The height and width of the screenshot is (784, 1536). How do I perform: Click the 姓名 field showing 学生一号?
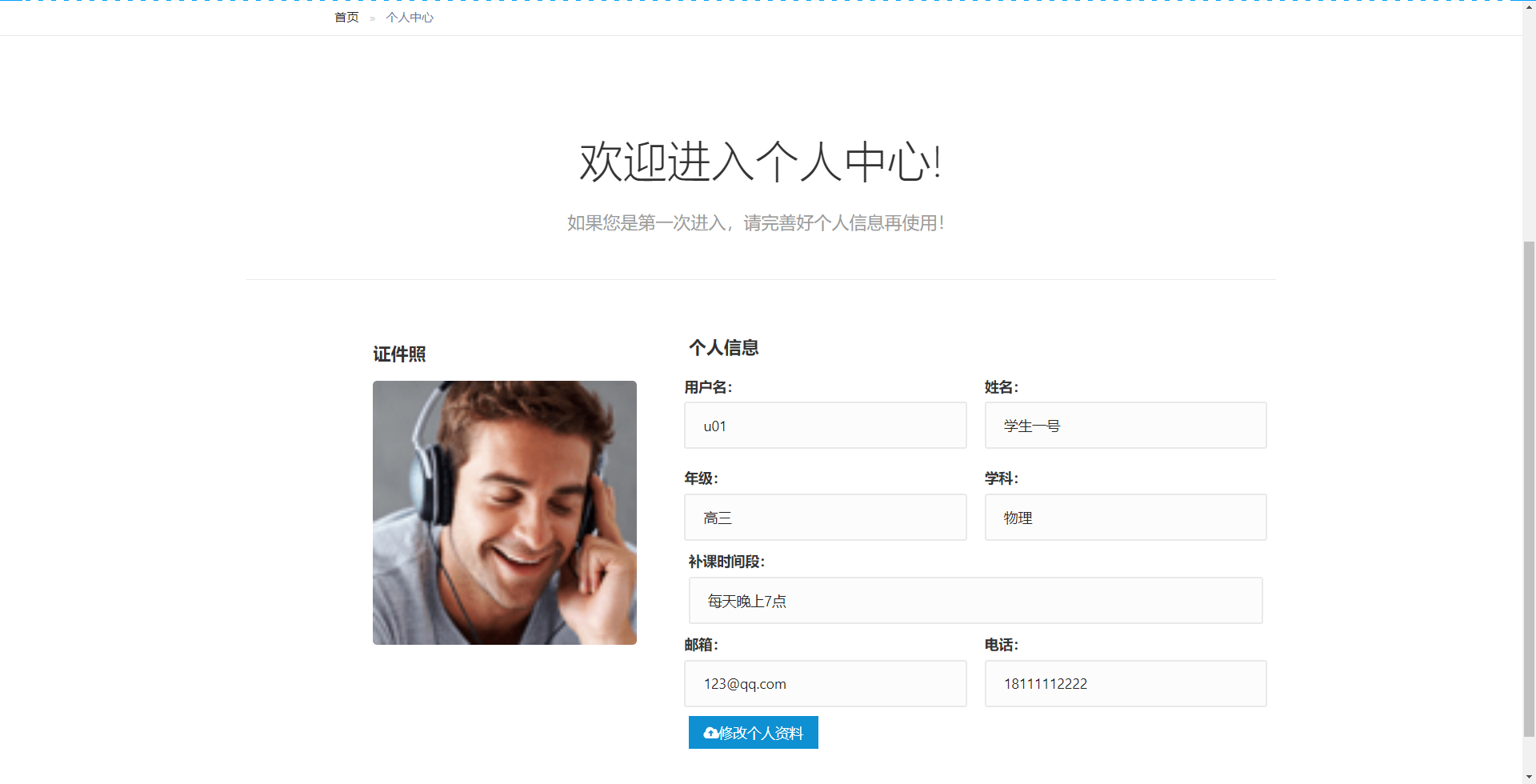click(x=1125, y=425)
